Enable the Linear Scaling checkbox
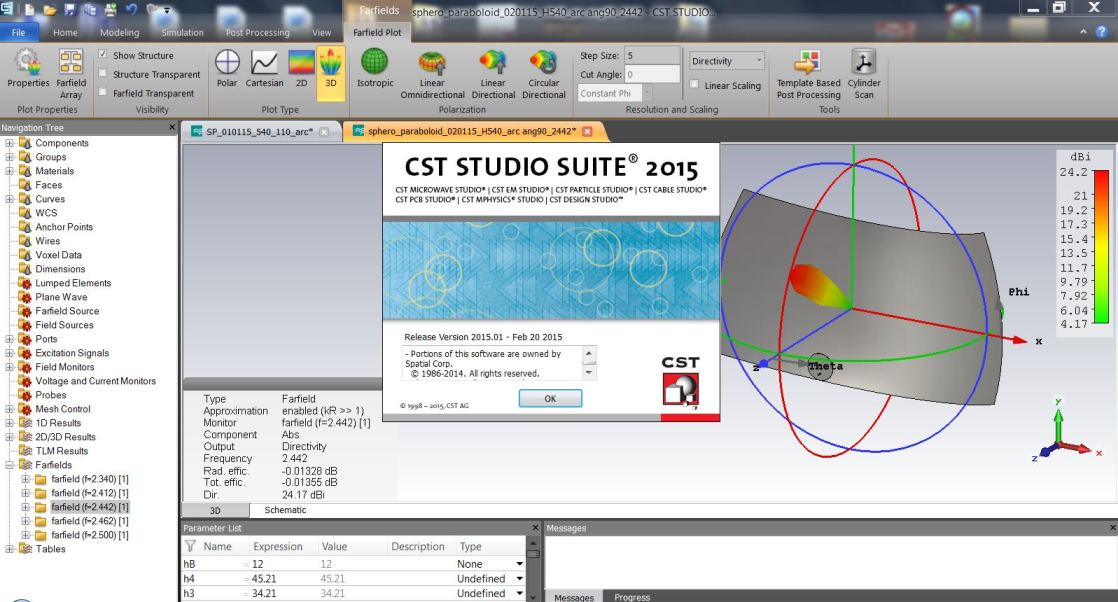 695,86
